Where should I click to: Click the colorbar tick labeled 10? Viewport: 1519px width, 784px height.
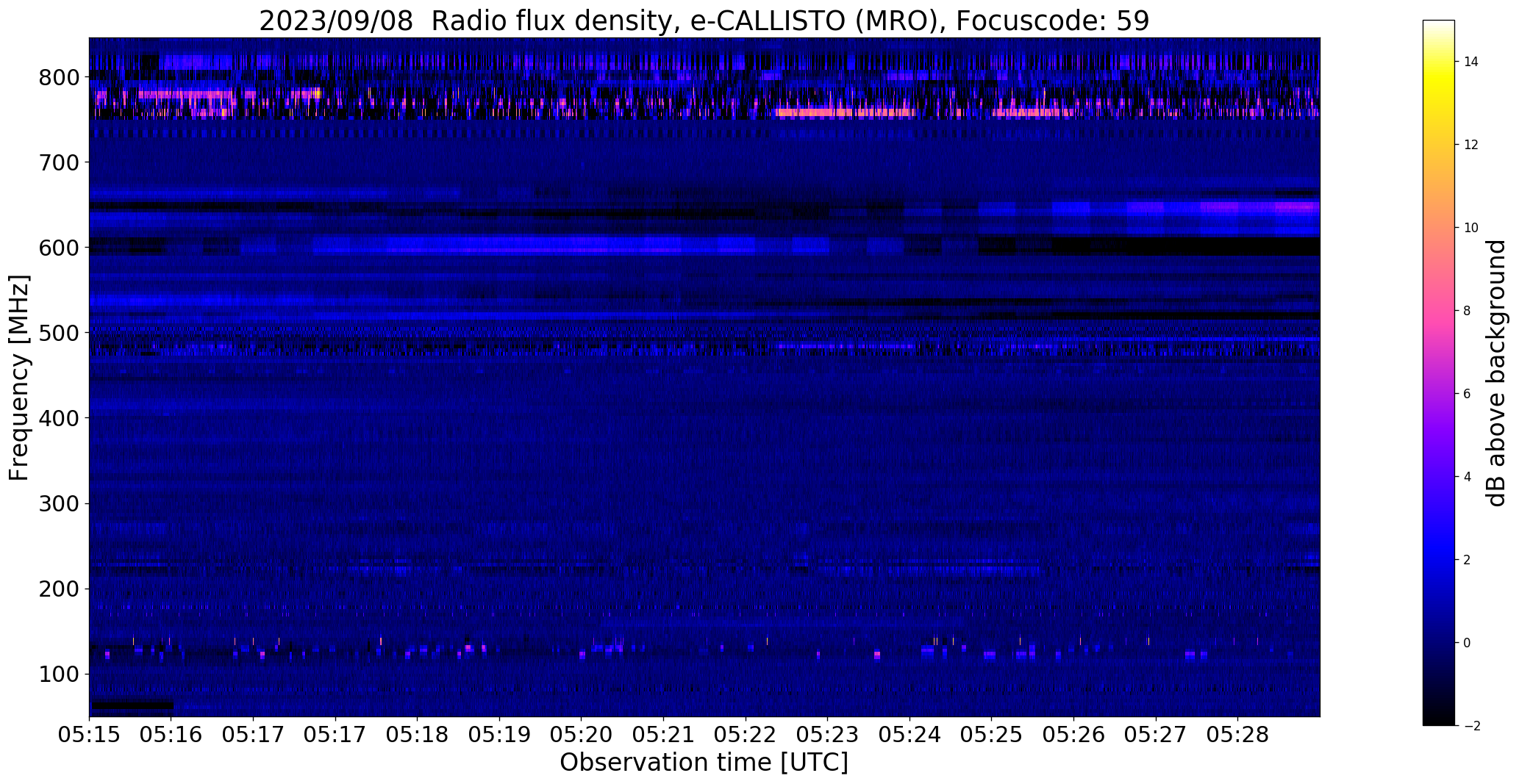(x=1471, y=228)
